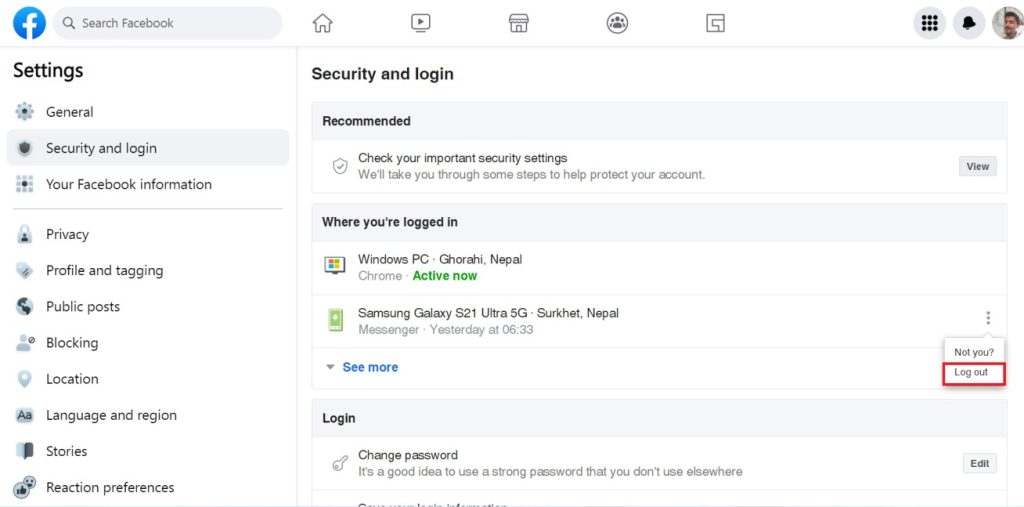The image size is (1024, 507).
Task: Click the General gear icon
Action: click(24, 112)
